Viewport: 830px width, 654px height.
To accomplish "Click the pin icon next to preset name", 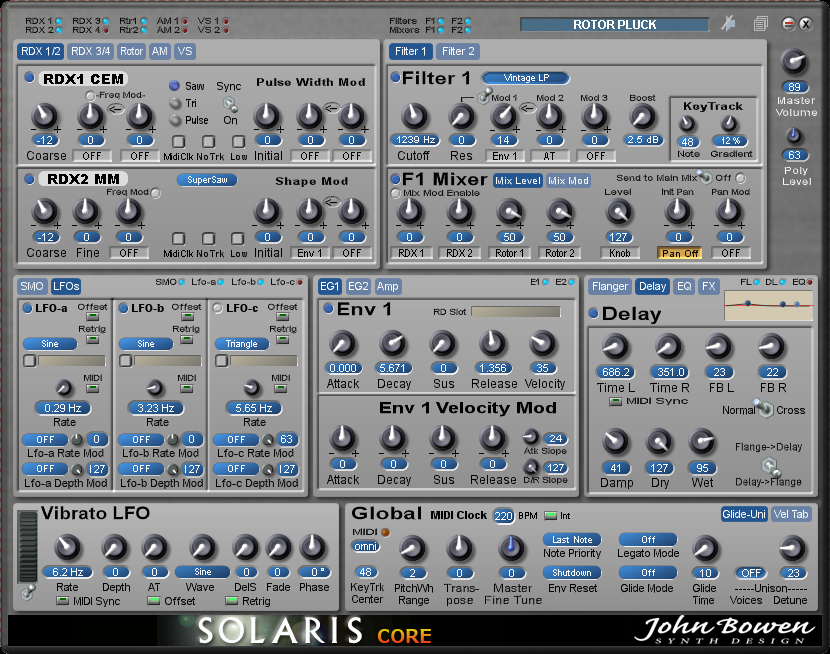I will coord(729,24).
